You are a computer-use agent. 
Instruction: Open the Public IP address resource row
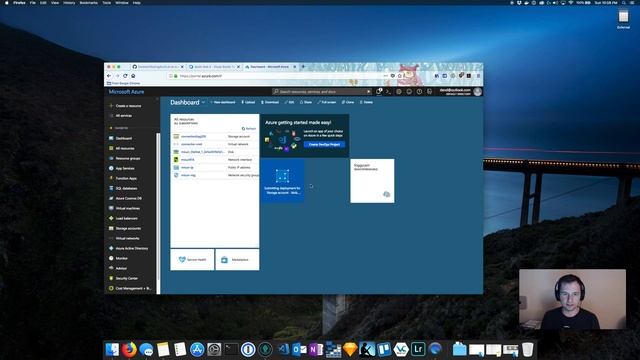coord(215,167)
